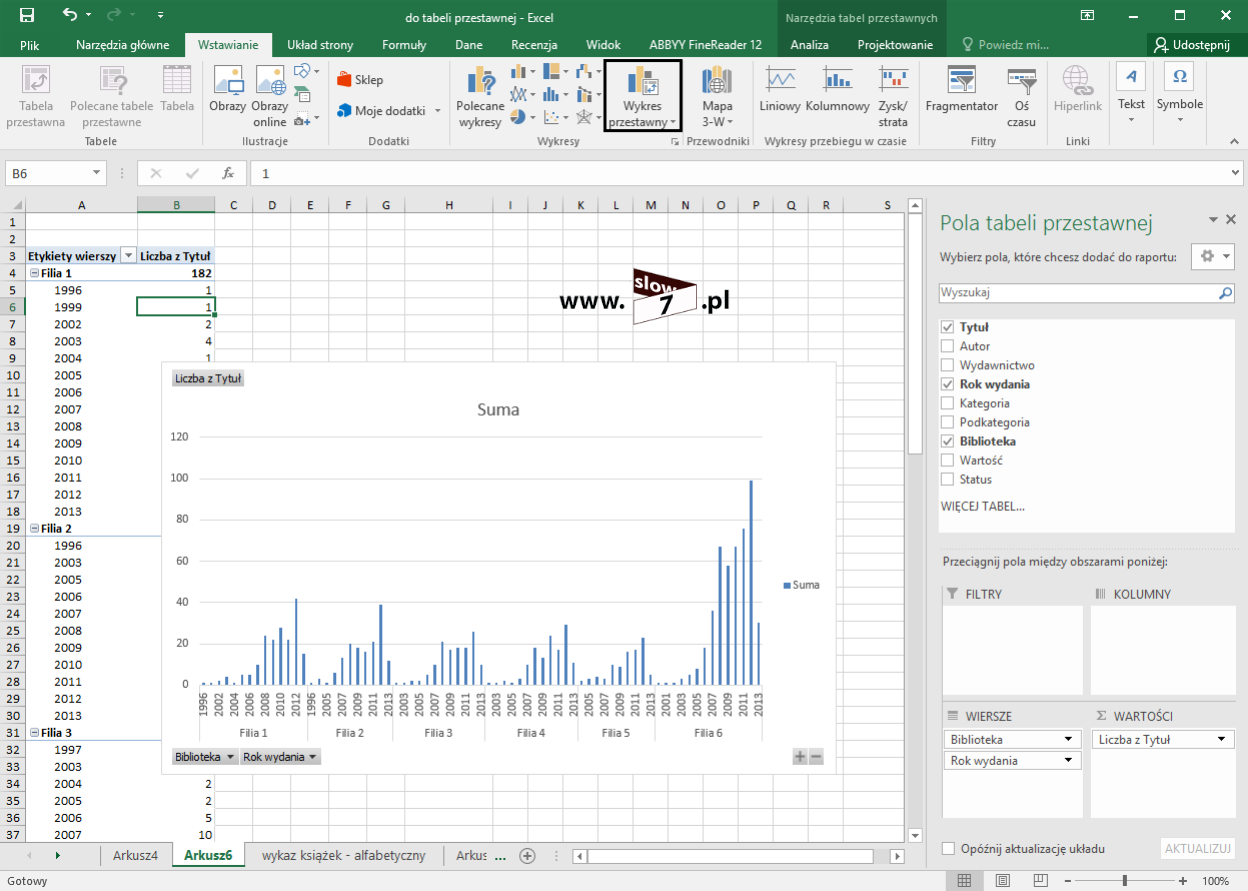Collapse the Filia 1 group
This screenshot has width=1248, height=891.
coord(34,273)
